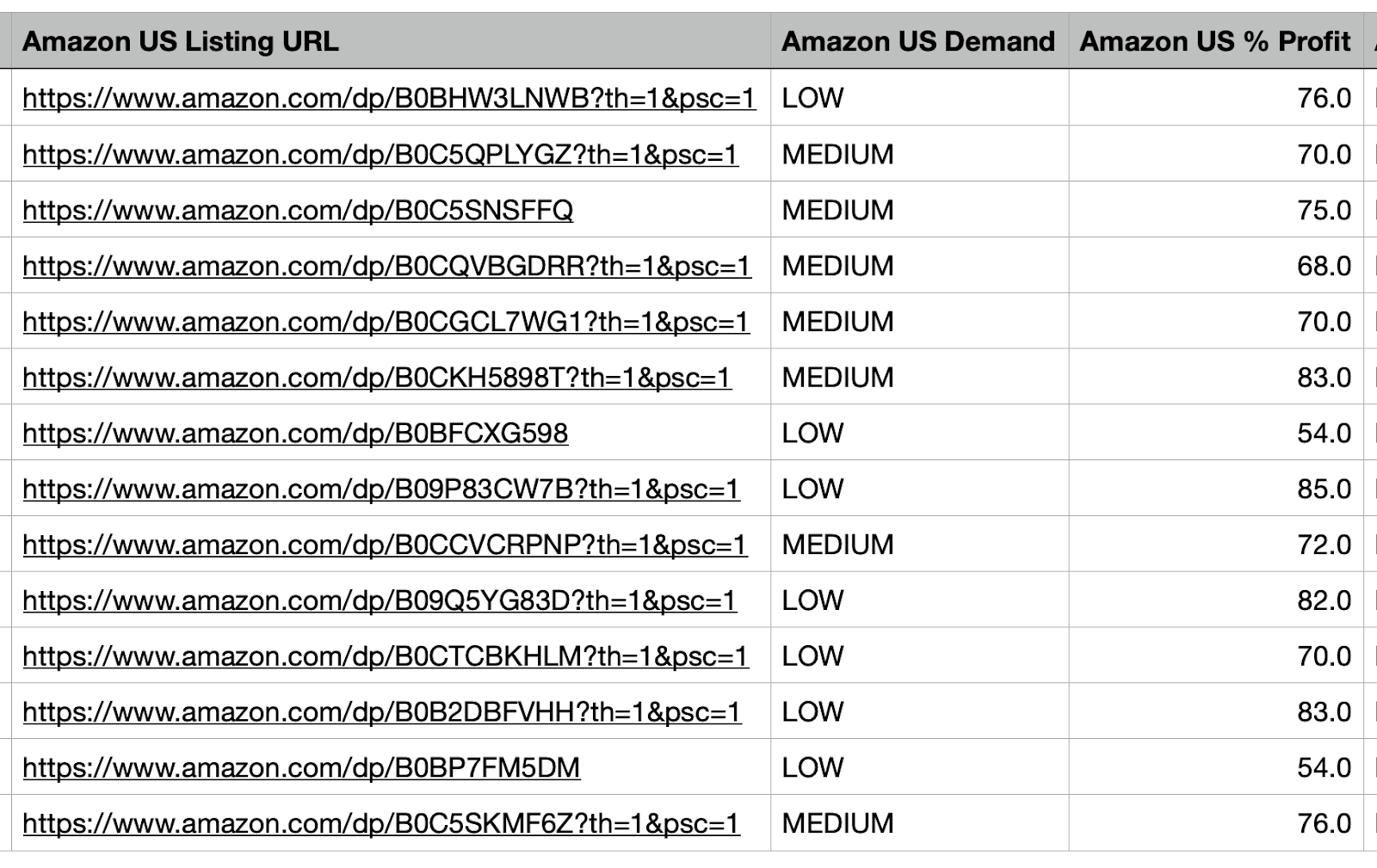
Task: Follow the B0BFCXG598 listing link
Action: point(295,434)
